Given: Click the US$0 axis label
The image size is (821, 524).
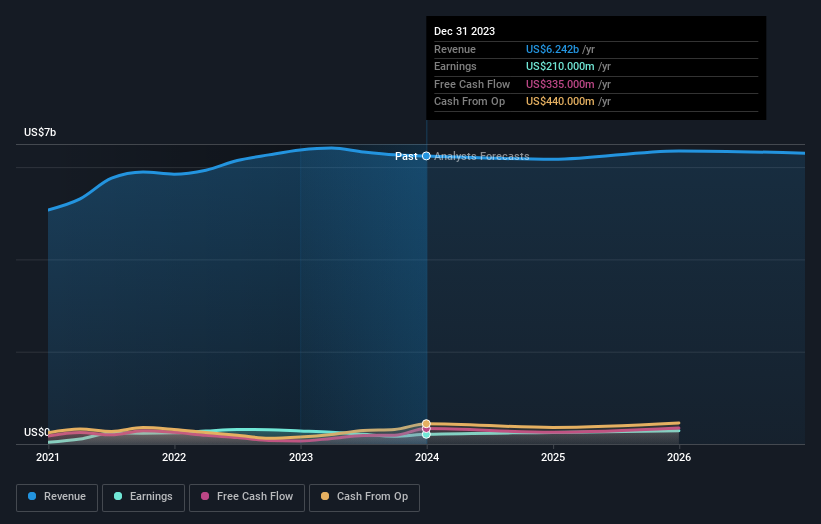Looking at the screenshot, I should click(37, 432).
